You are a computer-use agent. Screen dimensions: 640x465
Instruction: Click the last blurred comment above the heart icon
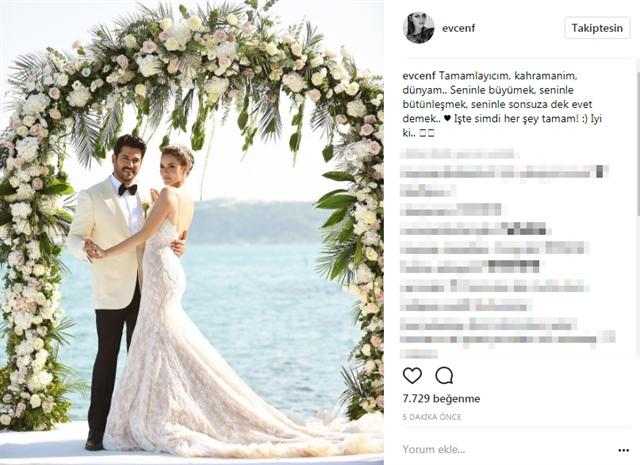[419, 354]
